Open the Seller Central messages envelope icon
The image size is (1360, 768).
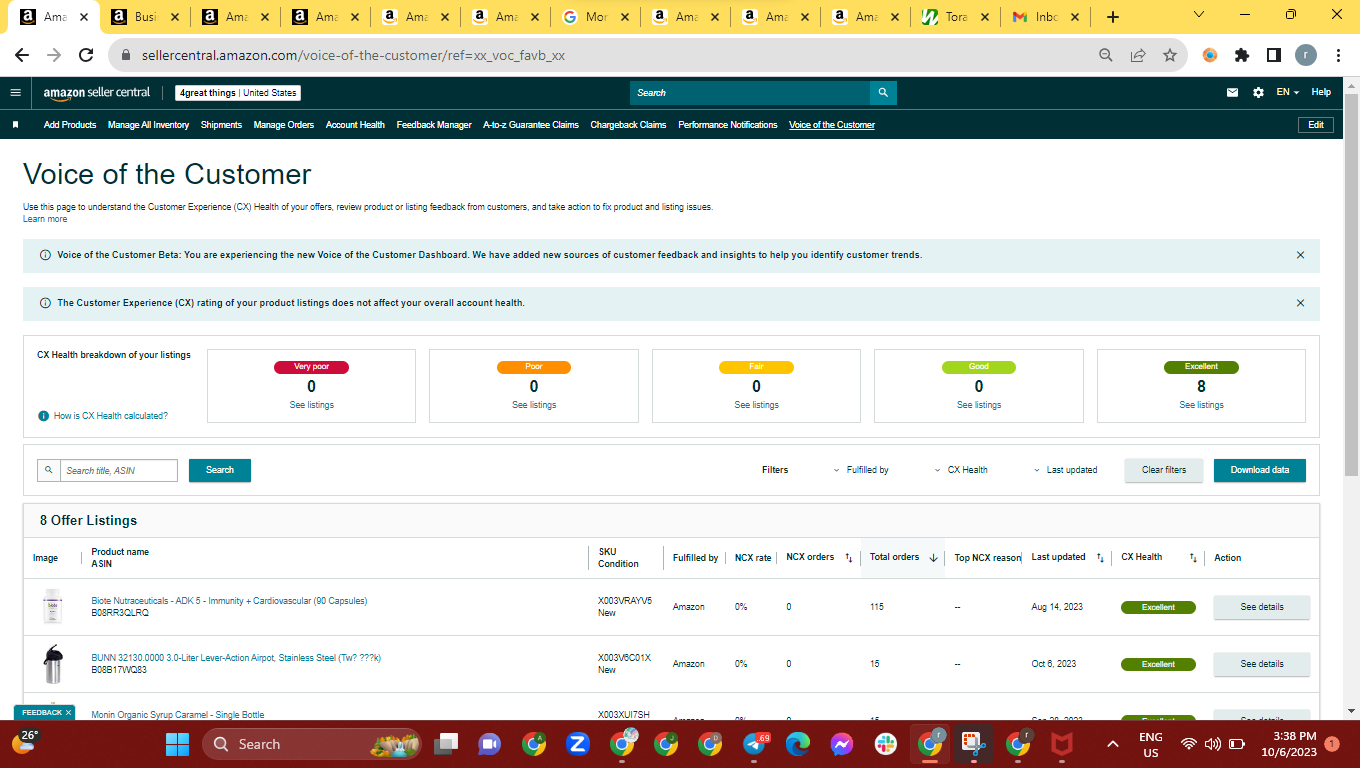1232,93
